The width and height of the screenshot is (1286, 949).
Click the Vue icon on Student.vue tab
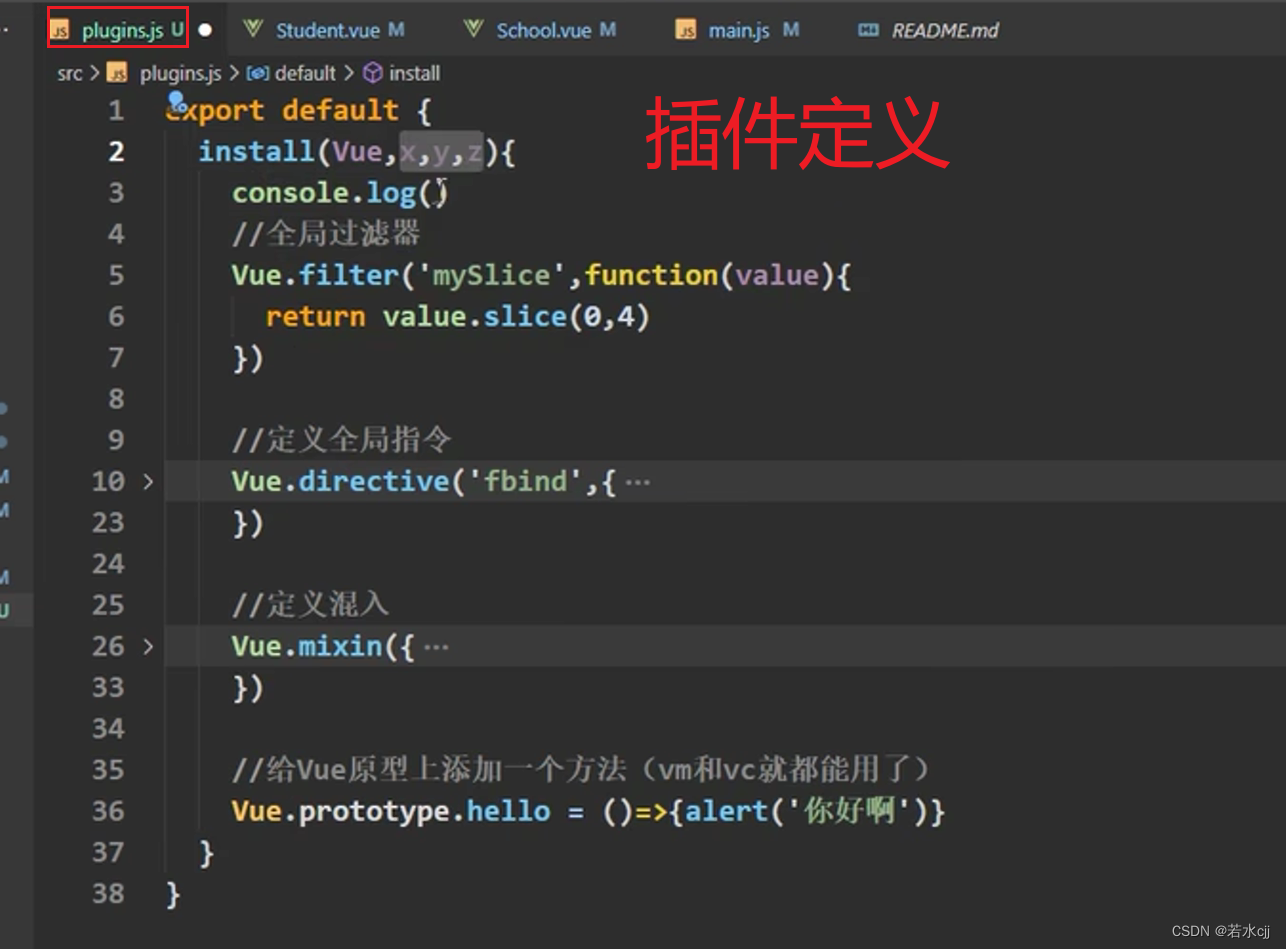(254, 29)
